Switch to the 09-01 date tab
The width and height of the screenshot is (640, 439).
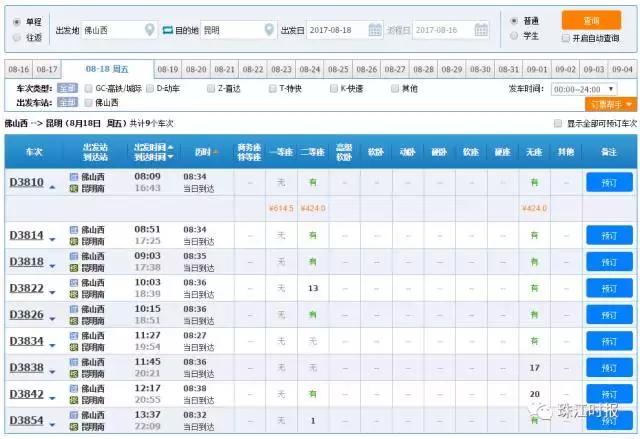(537, 69)
